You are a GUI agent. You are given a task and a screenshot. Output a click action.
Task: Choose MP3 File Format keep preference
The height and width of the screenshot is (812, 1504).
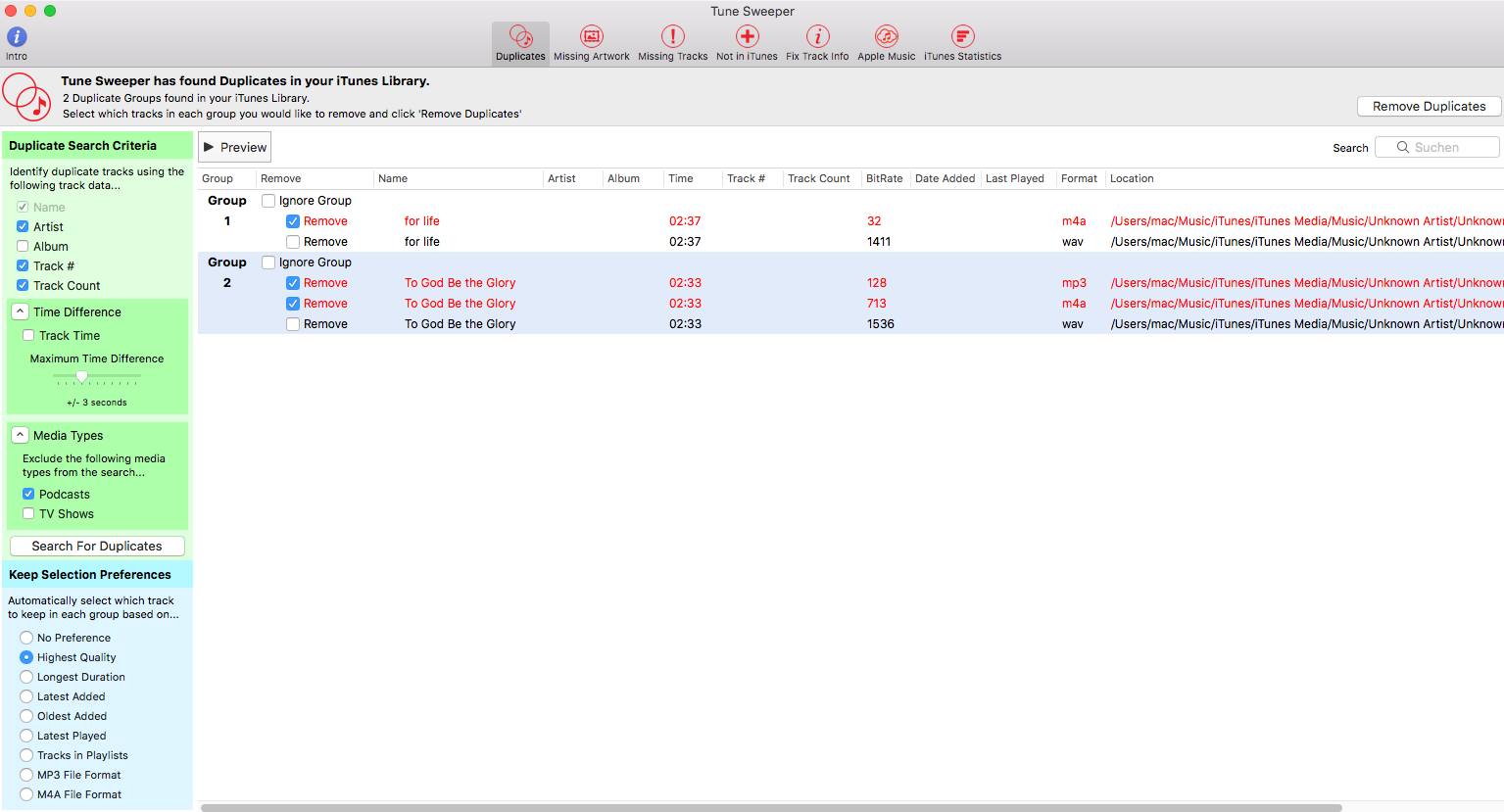(26, 775)
